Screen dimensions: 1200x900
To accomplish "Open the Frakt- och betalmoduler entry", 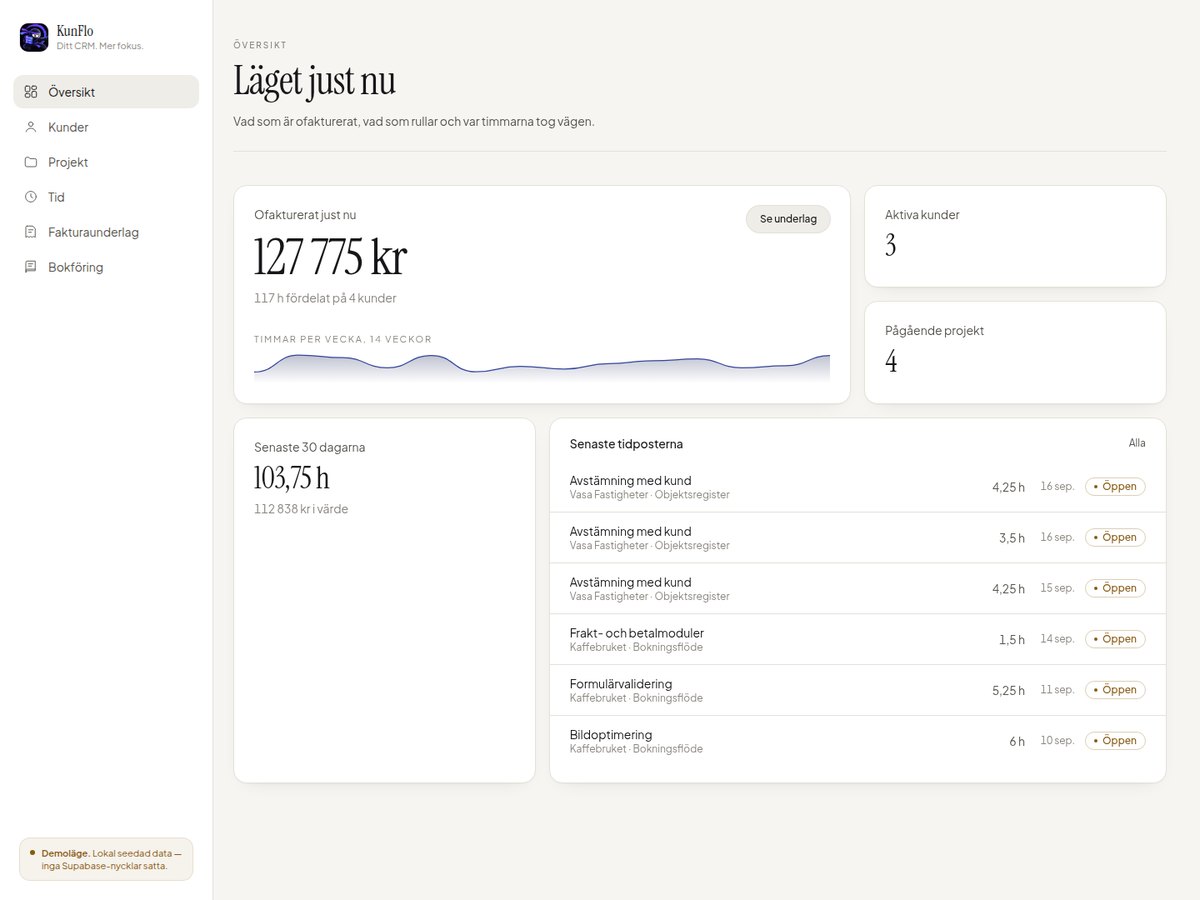I will point(858,639).
